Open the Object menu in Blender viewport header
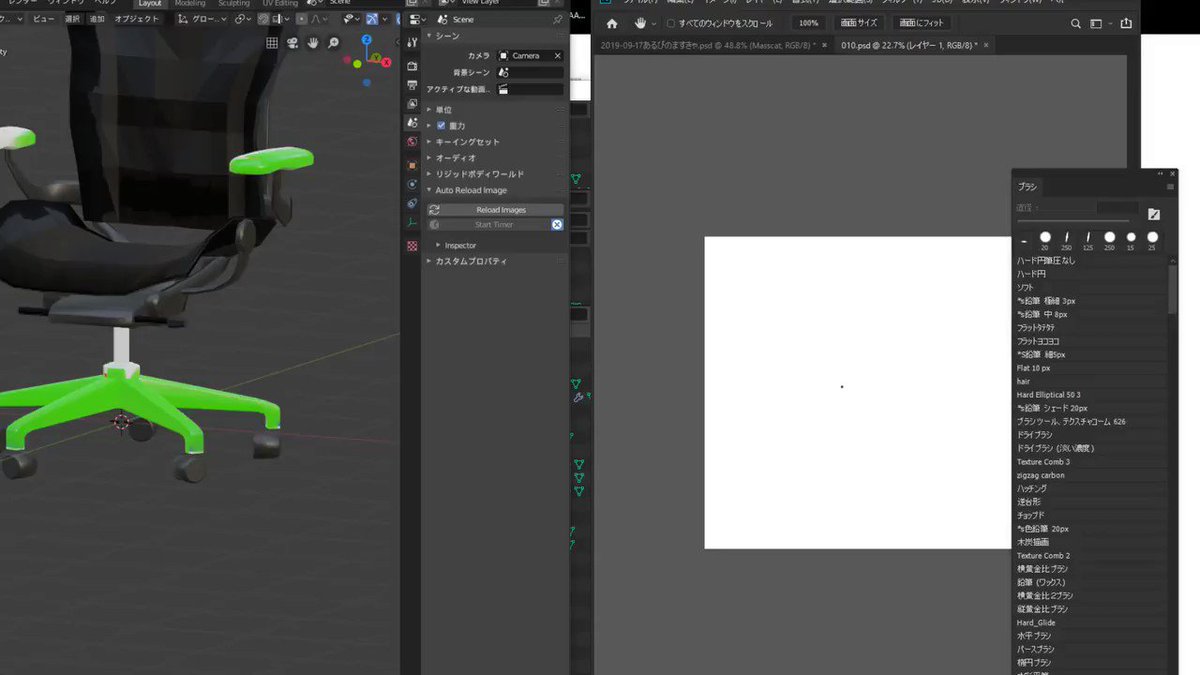1200x675 pixels. 136,19
